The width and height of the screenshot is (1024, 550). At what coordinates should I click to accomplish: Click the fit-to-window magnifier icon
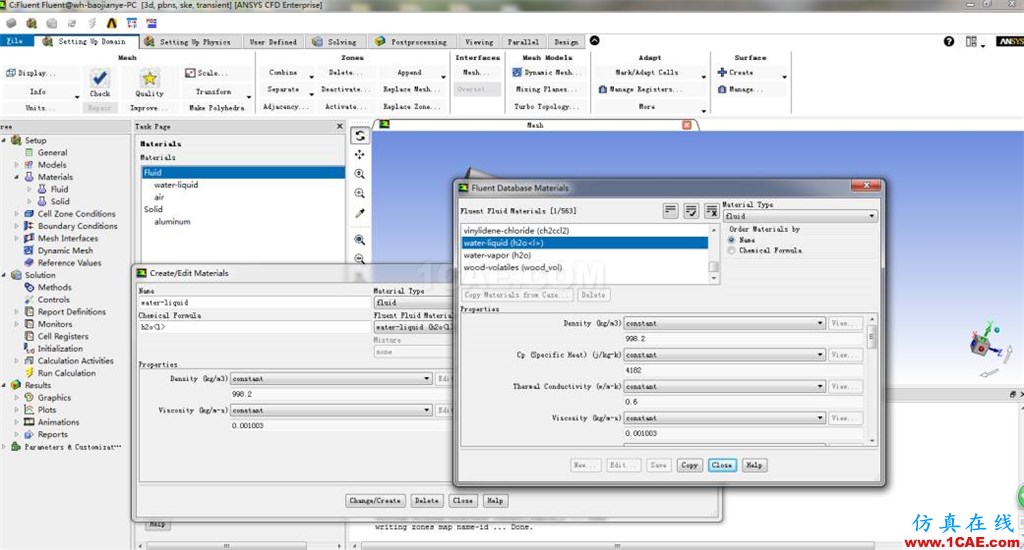coord(360,240)
